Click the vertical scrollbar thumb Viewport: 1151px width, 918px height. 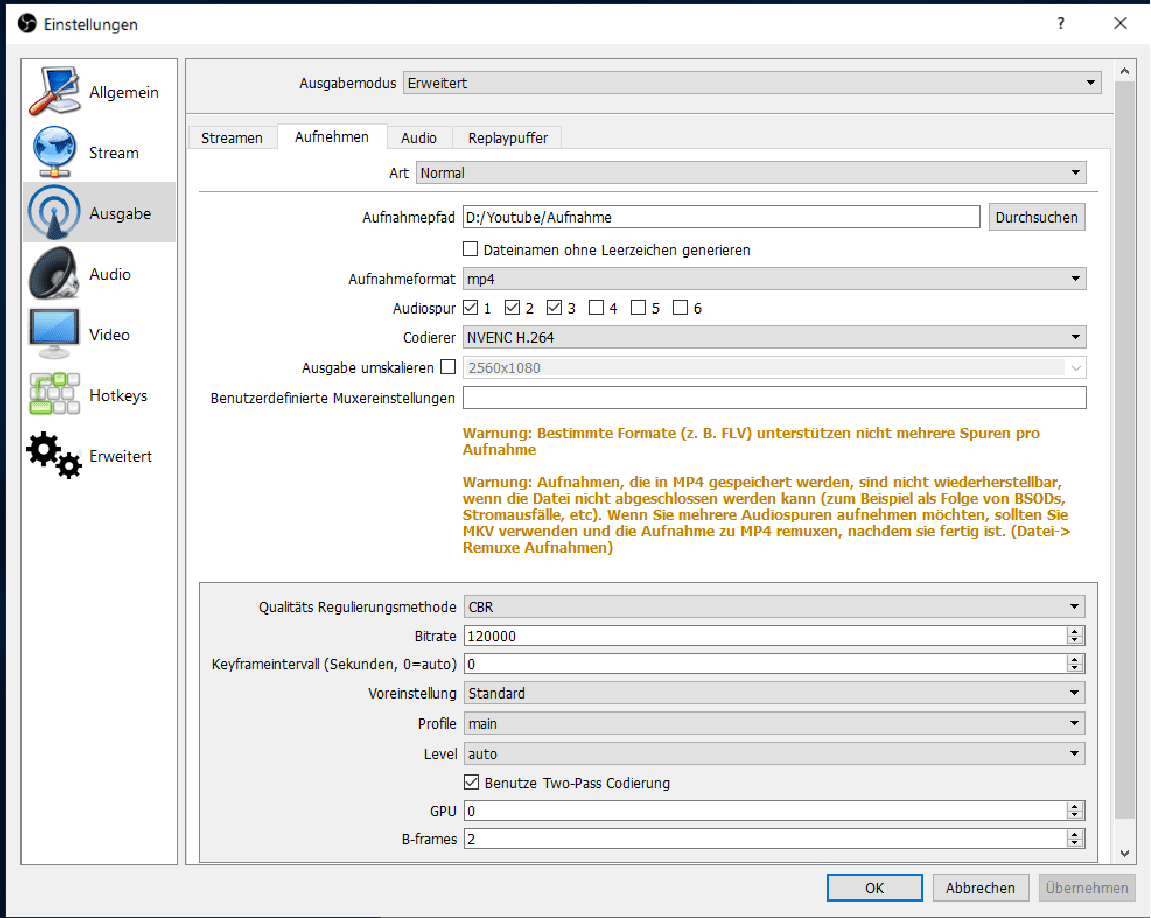click(1125, 450)
